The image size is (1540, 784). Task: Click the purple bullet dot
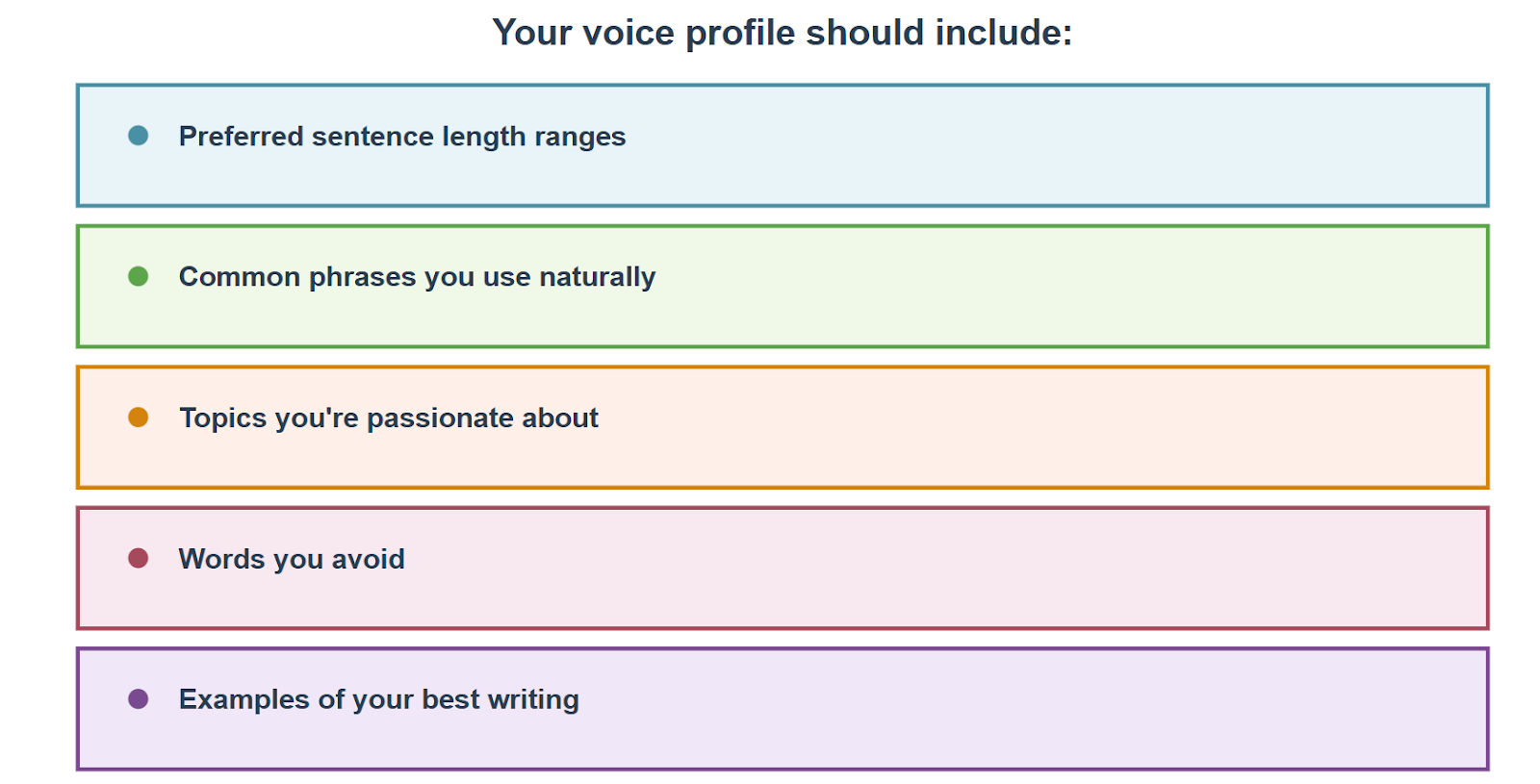pos(139,698)
